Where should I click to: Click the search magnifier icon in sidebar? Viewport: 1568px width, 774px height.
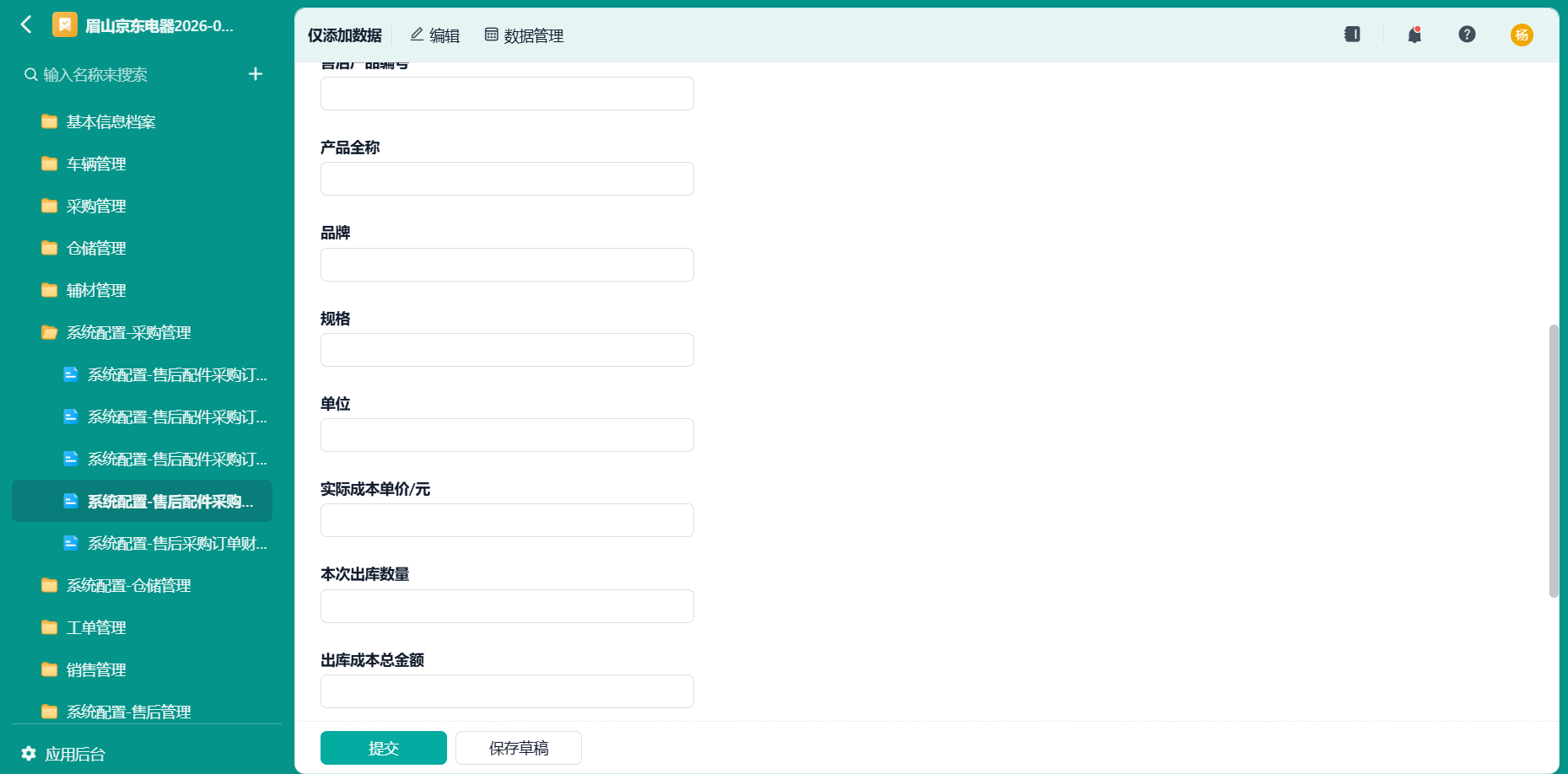point(30,74)
